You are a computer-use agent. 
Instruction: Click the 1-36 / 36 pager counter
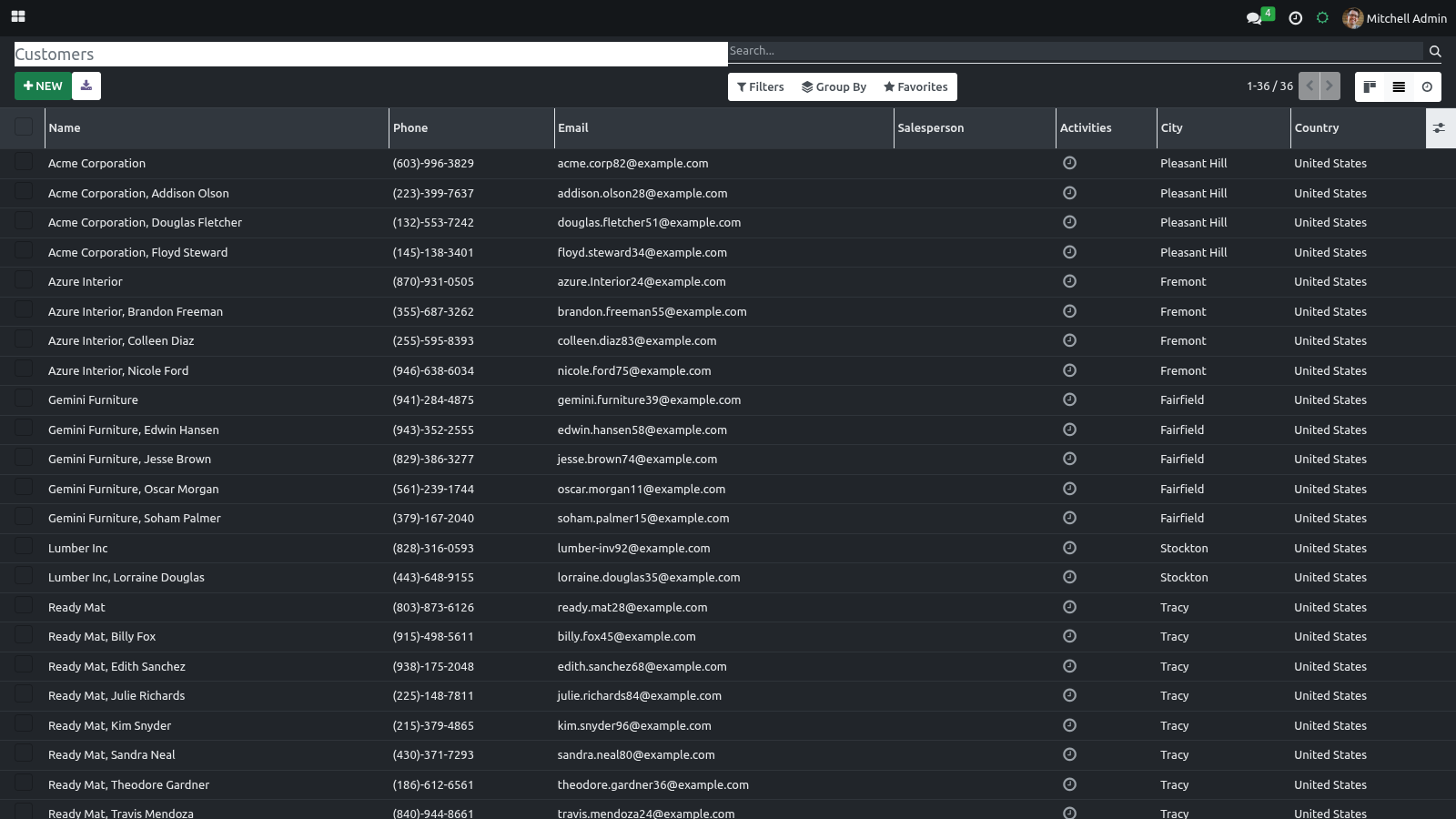[1269, 86]
